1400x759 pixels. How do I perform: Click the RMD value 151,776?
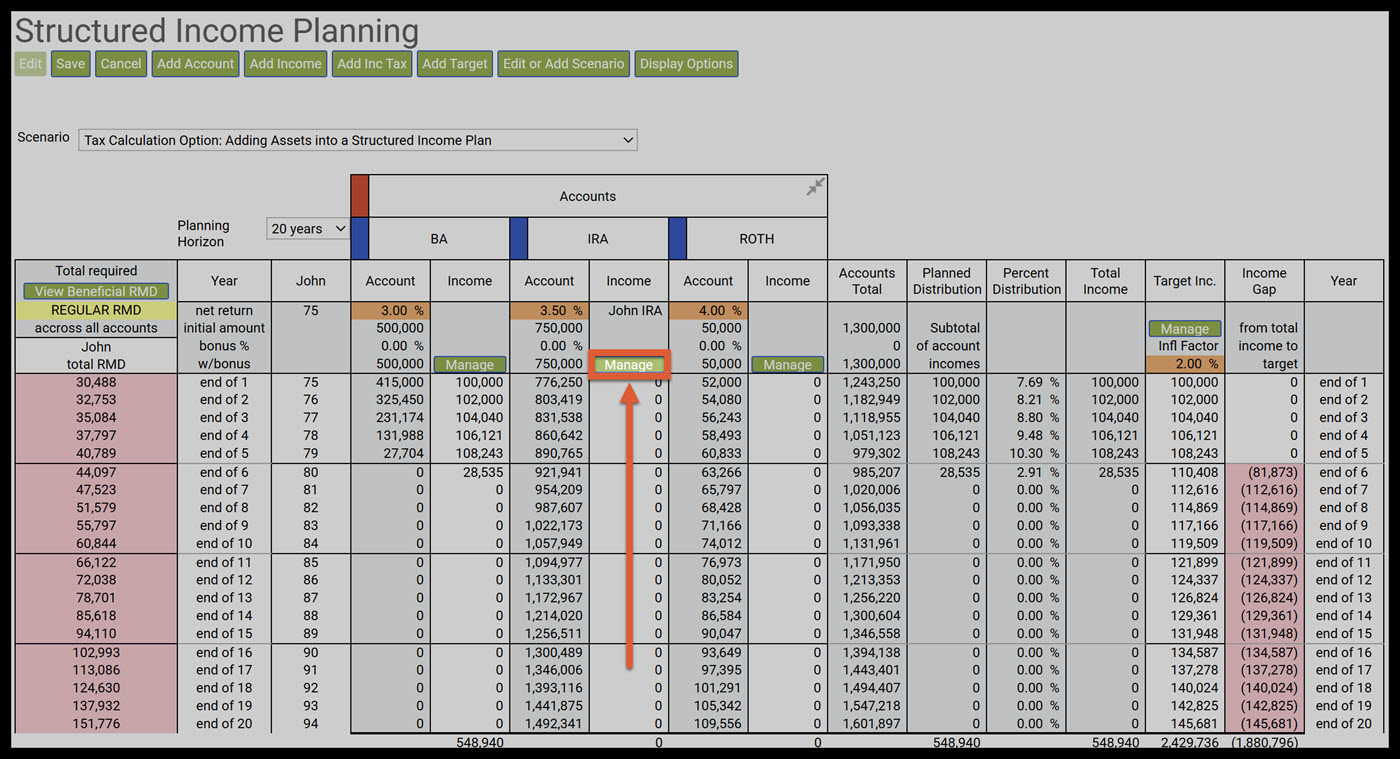pyautogui.click(x=96, y=724)
